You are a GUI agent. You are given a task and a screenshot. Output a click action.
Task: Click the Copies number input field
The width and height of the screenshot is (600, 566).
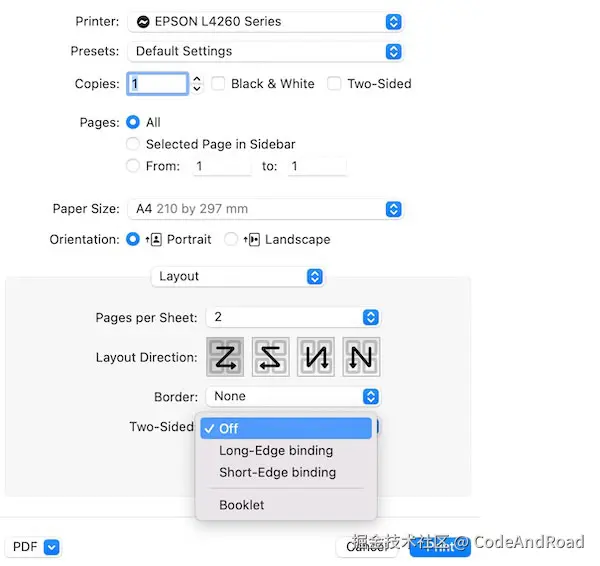point(158,84)
